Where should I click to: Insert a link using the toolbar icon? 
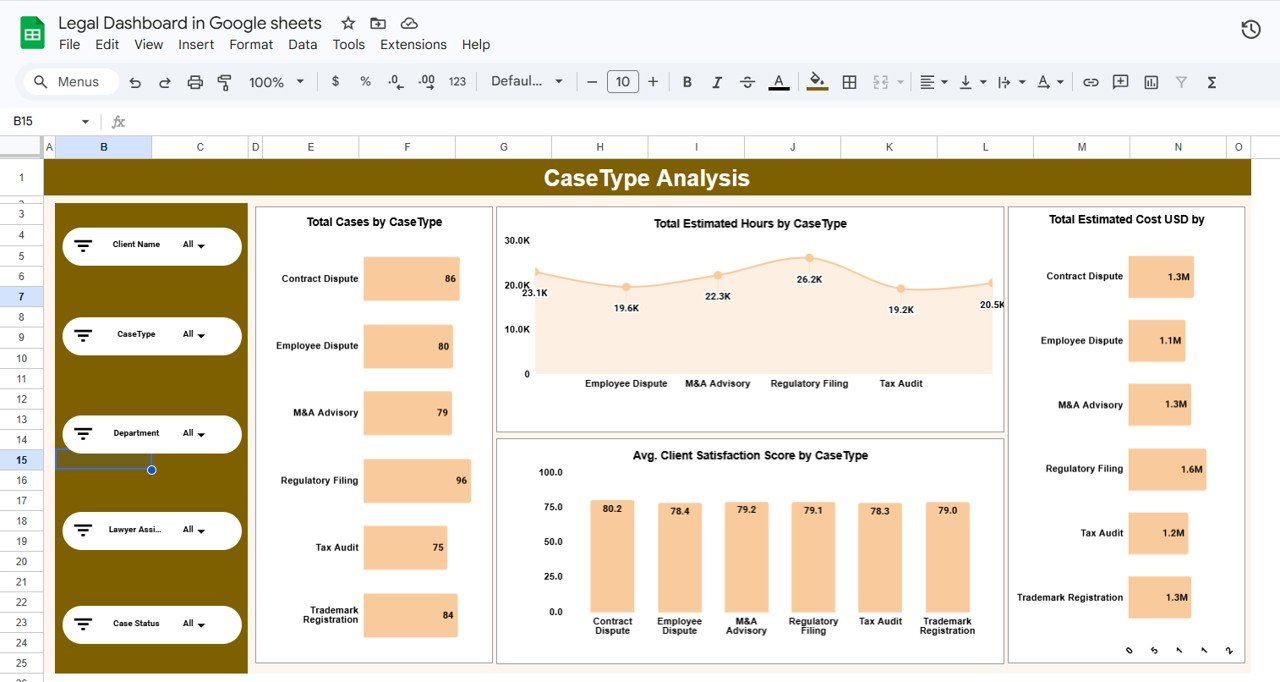coord(1091,81)
